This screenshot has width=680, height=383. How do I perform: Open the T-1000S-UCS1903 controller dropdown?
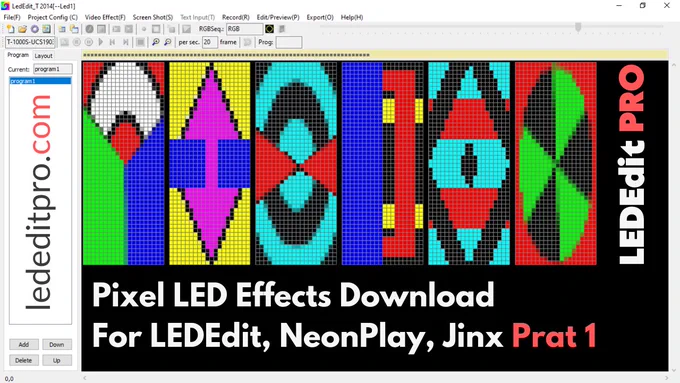click(30, 42)
